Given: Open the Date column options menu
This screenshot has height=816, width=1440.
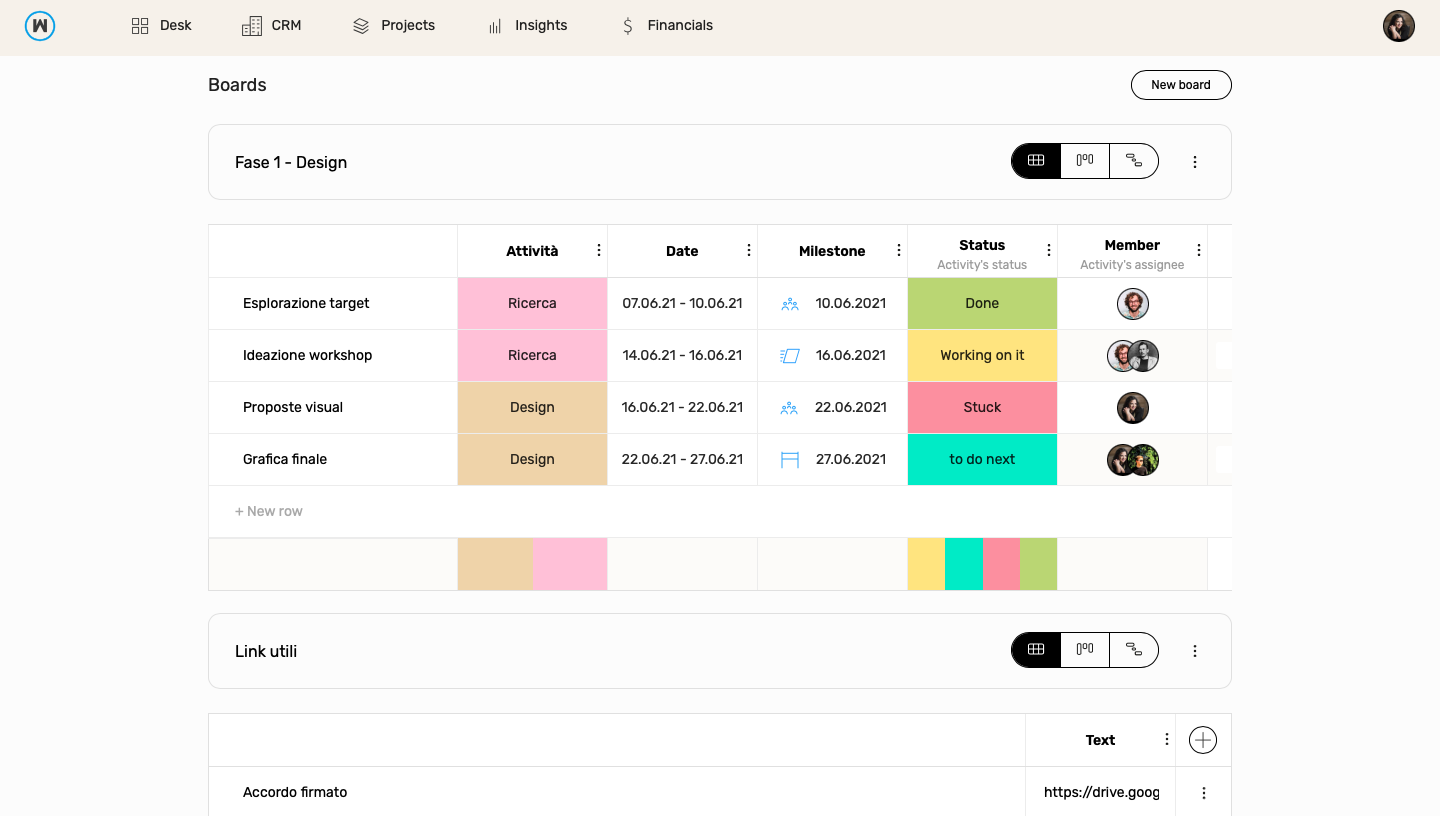Looking at the screenshot, I should pos(749,250).
